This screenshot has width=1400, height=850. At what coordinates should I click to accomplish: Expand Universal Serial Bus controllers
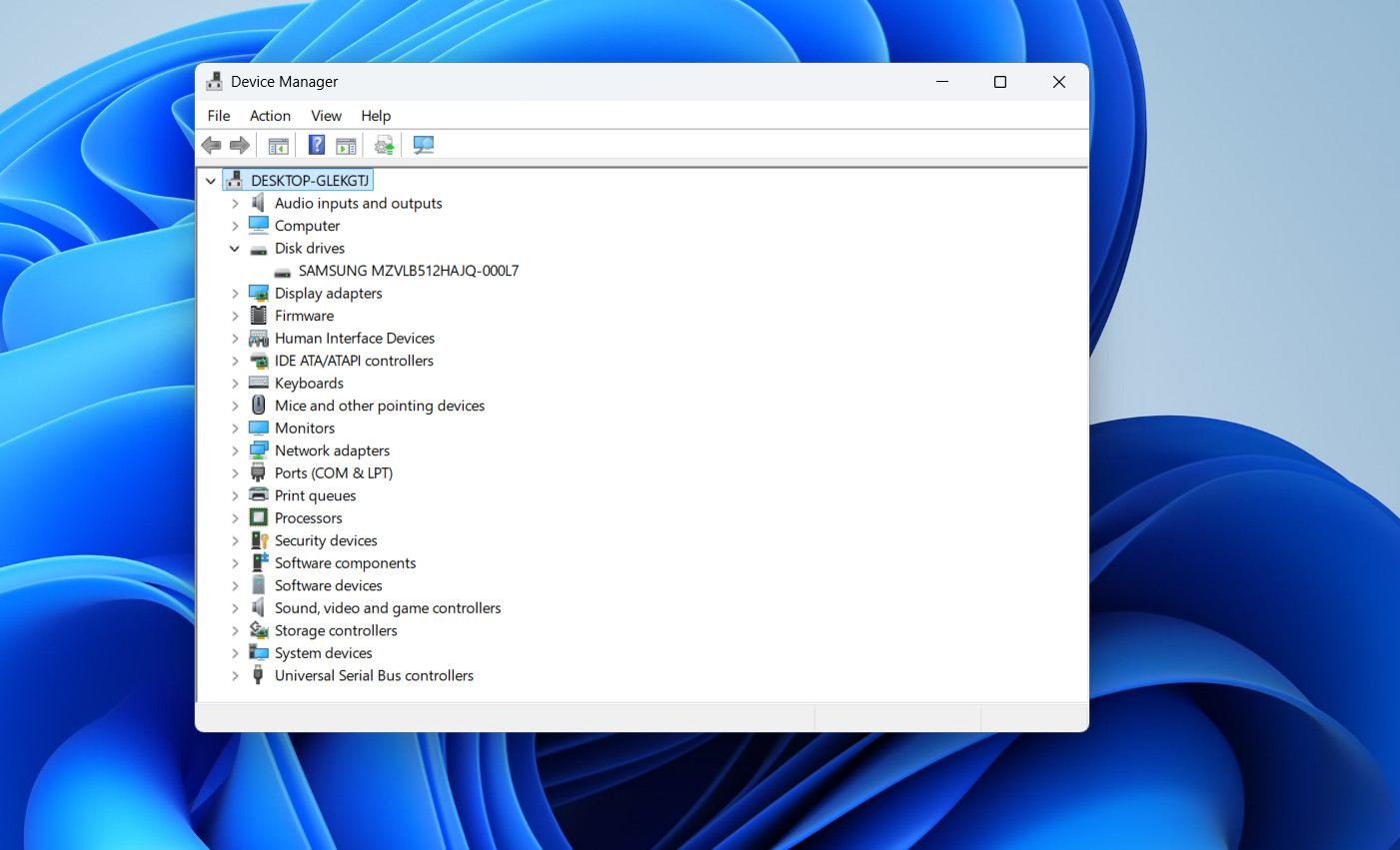click(235, 676)
